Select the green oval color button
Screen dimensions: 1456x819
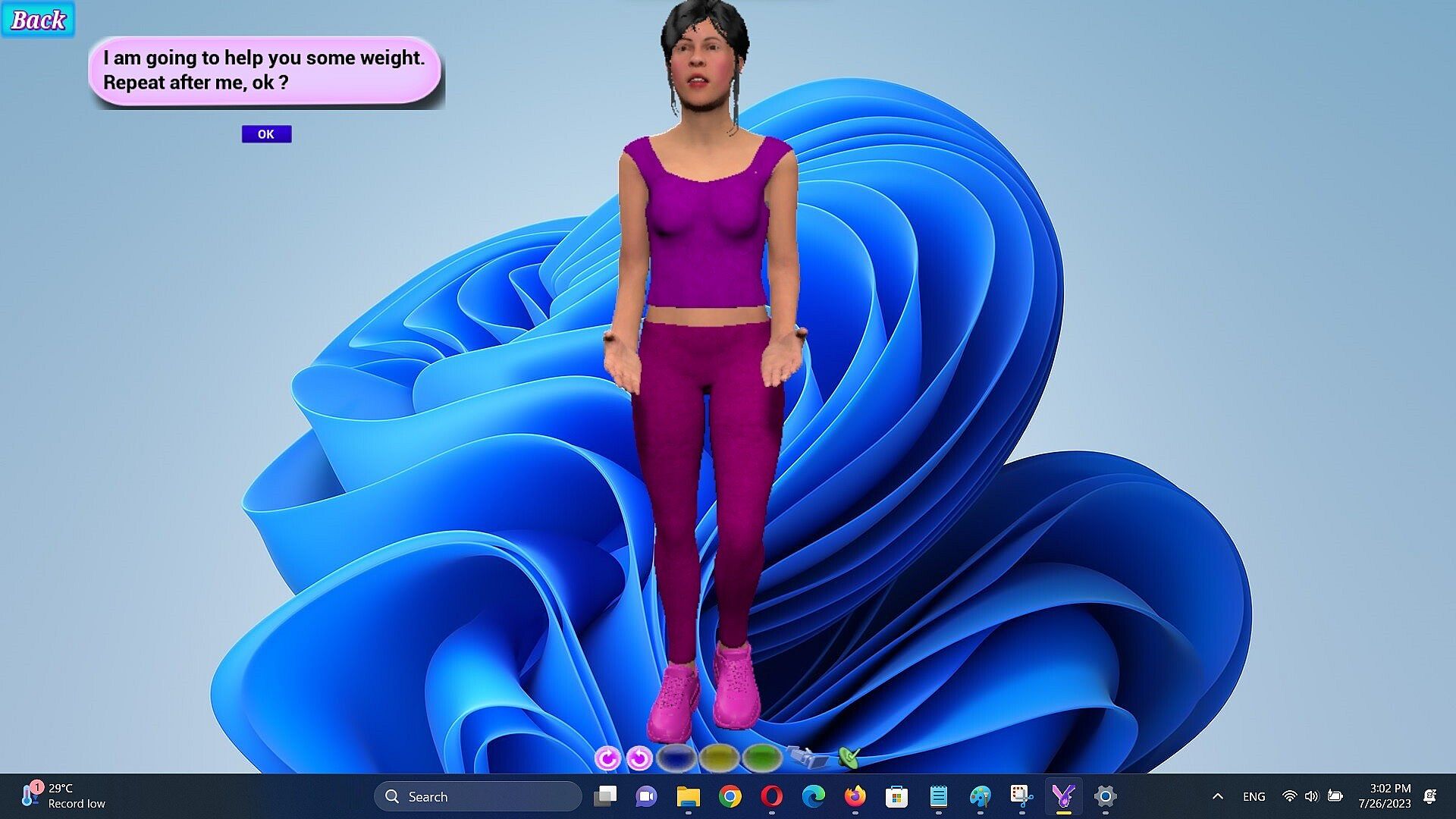tap(762, 757)
